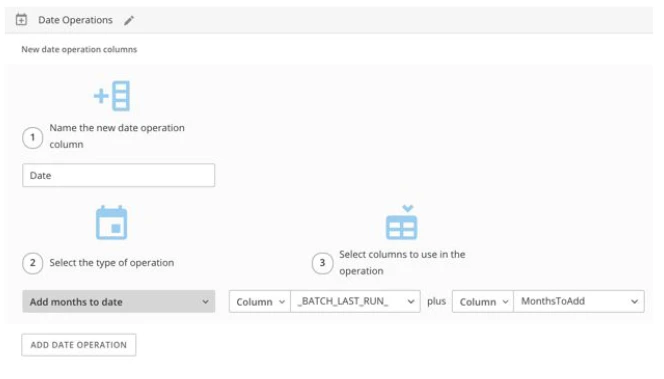This screenshot has height=379, width=664.
Task: Click the Date Operations calendar-plus header icon
Action: 21,19
